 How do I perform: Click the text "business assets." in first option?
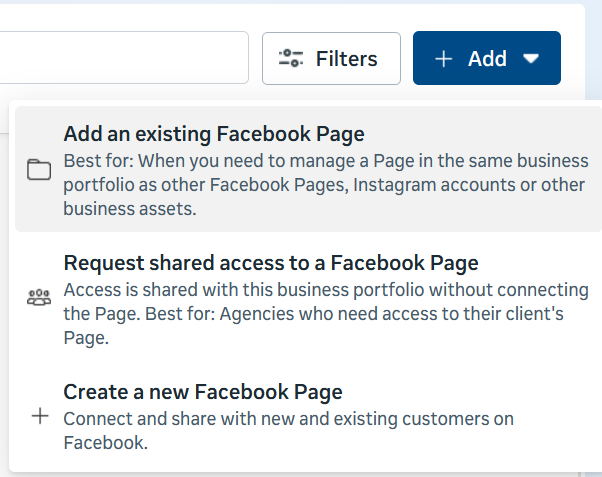click(129, 209)
